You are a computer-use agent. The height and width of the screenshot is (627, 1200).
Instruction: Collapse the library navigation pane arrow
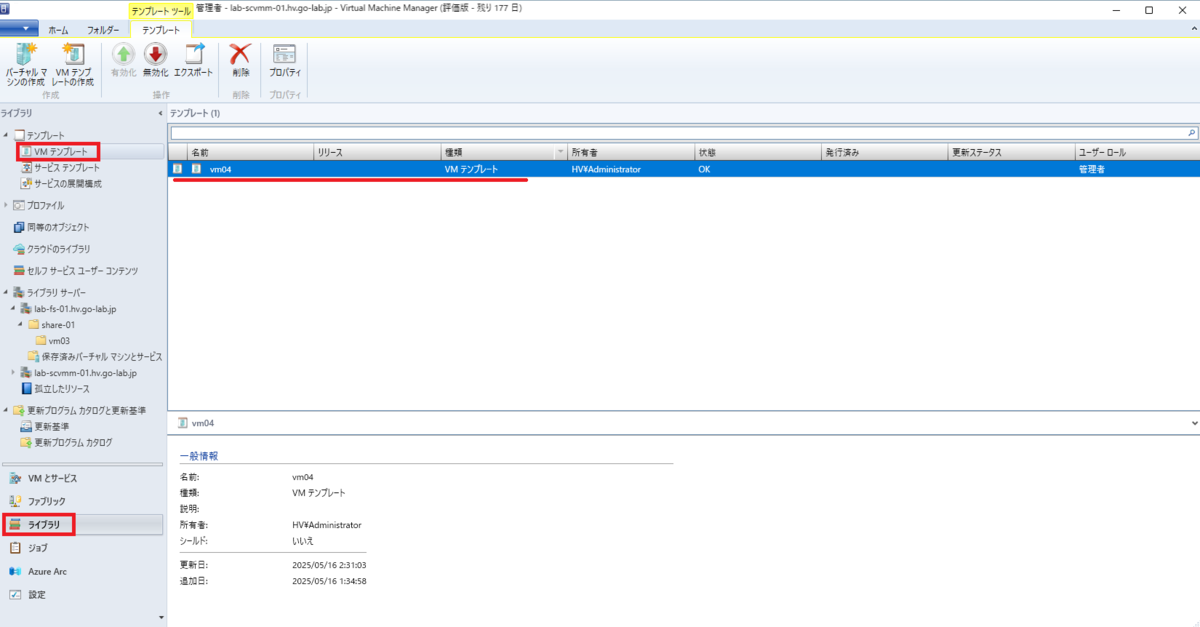160,113
